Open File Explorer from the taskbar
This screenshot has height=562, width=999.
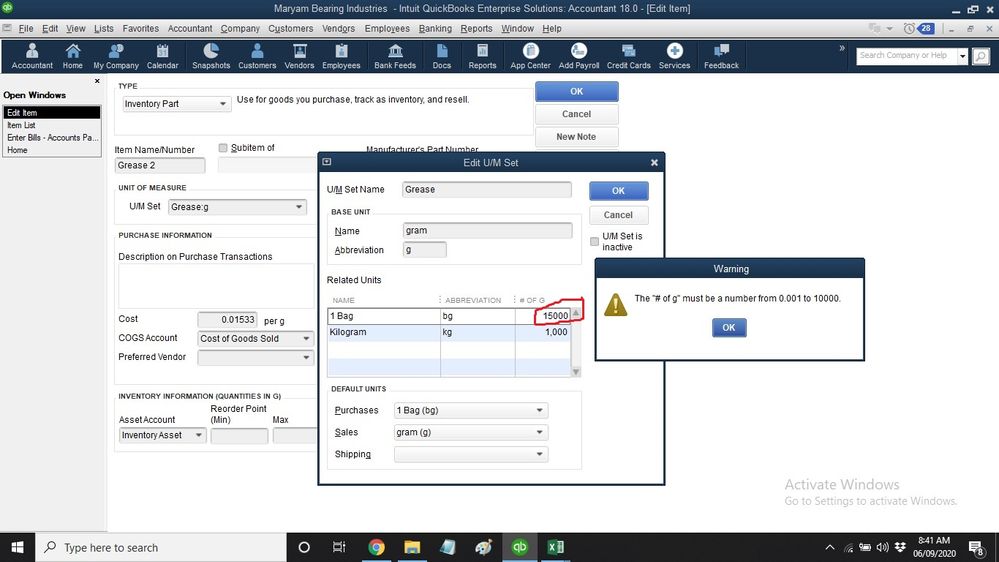tap(412, 547)
